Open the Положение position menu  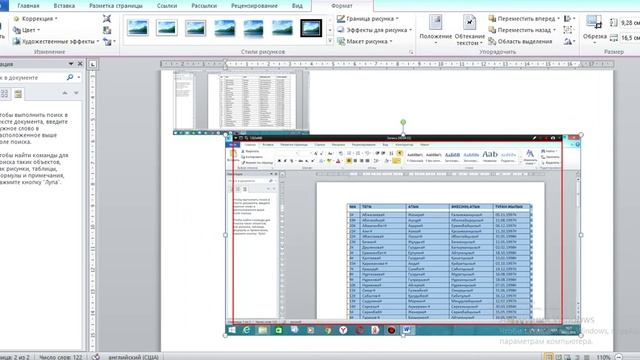435,30
